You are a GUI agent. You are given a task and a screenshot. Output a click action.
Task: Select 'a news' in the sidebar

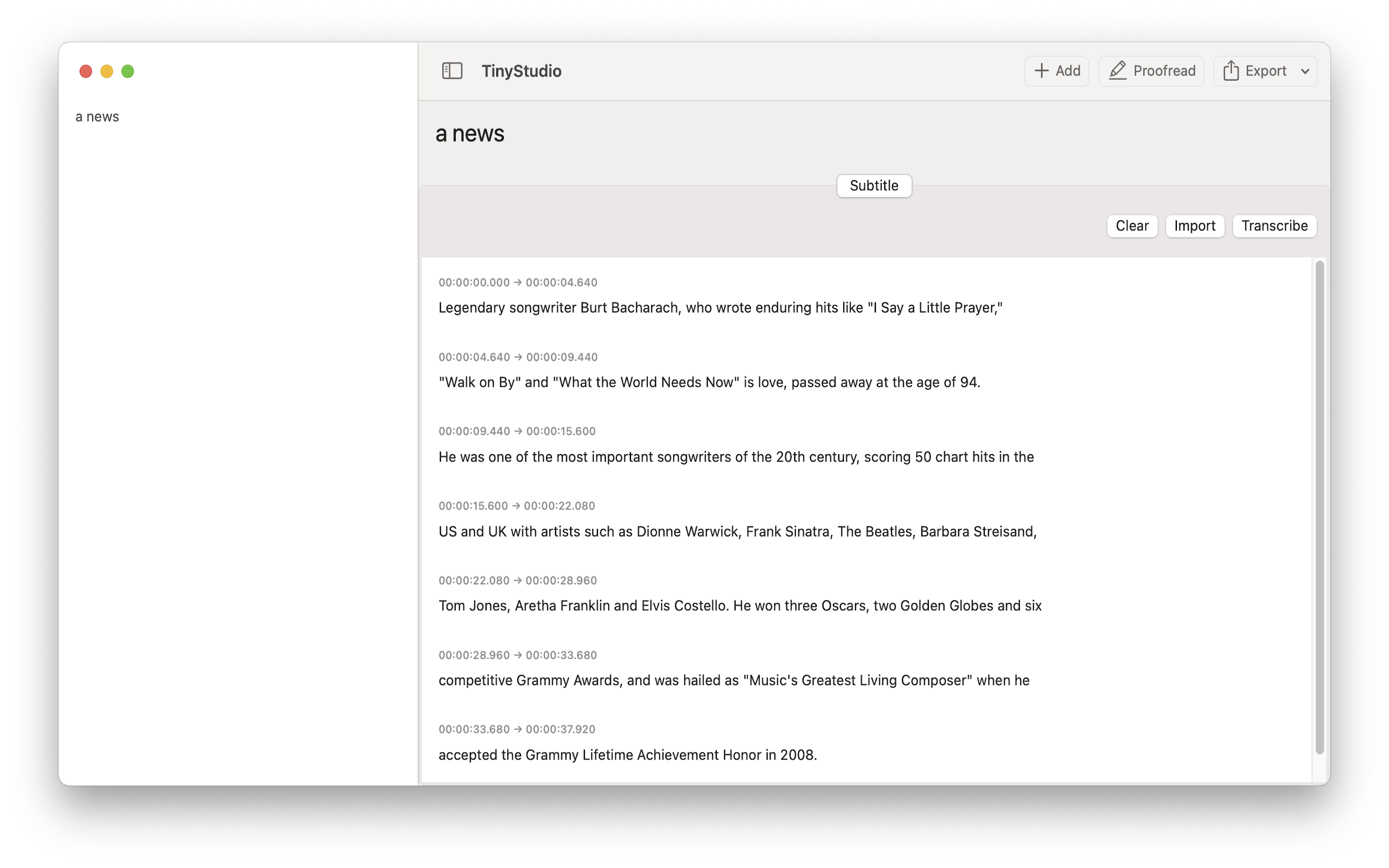click(x=98, y=117)
